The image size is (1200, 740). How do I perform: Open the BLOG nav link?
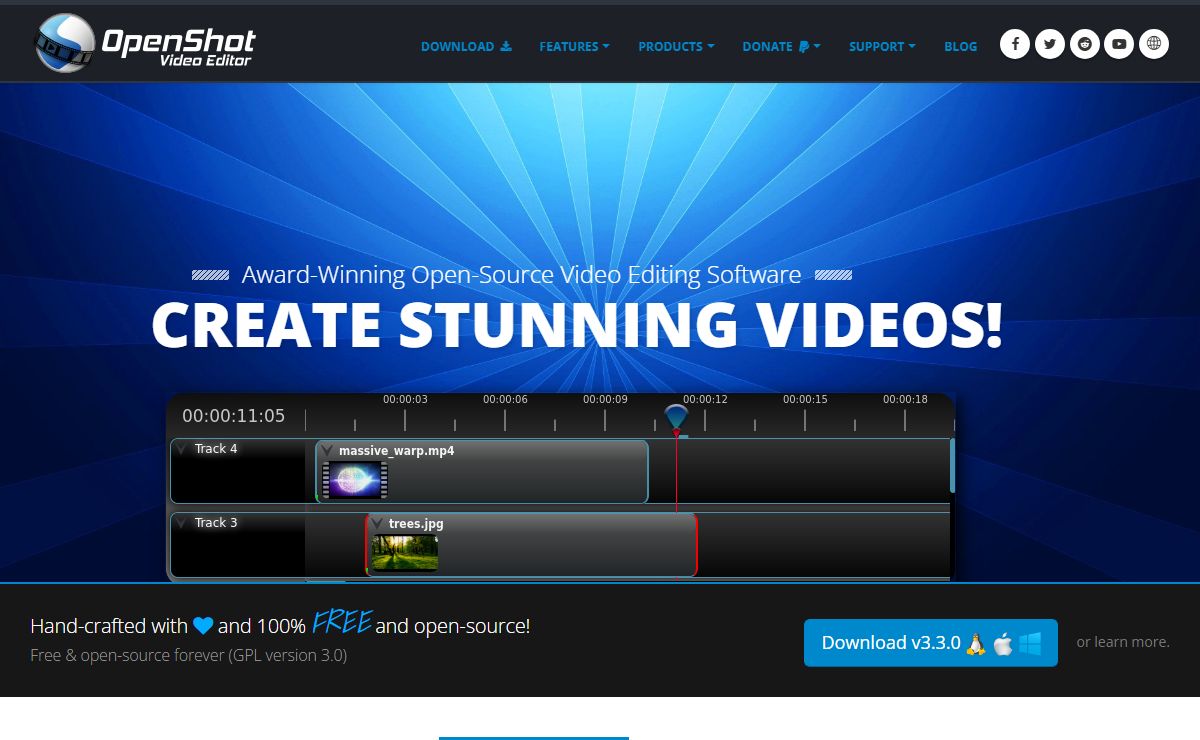961,46
